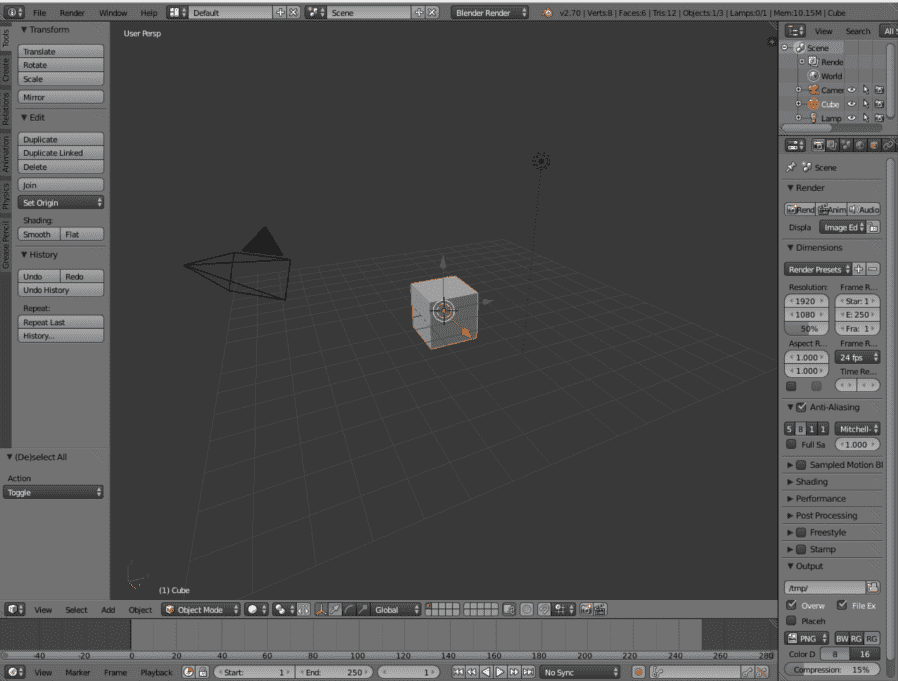Open the Render menu in info header

[x=72, y=13]
